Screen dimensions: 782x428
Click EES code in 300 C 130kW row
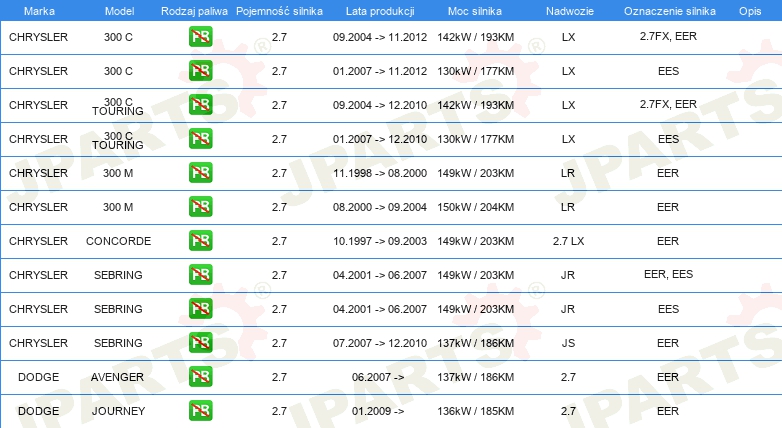[668, 71]
